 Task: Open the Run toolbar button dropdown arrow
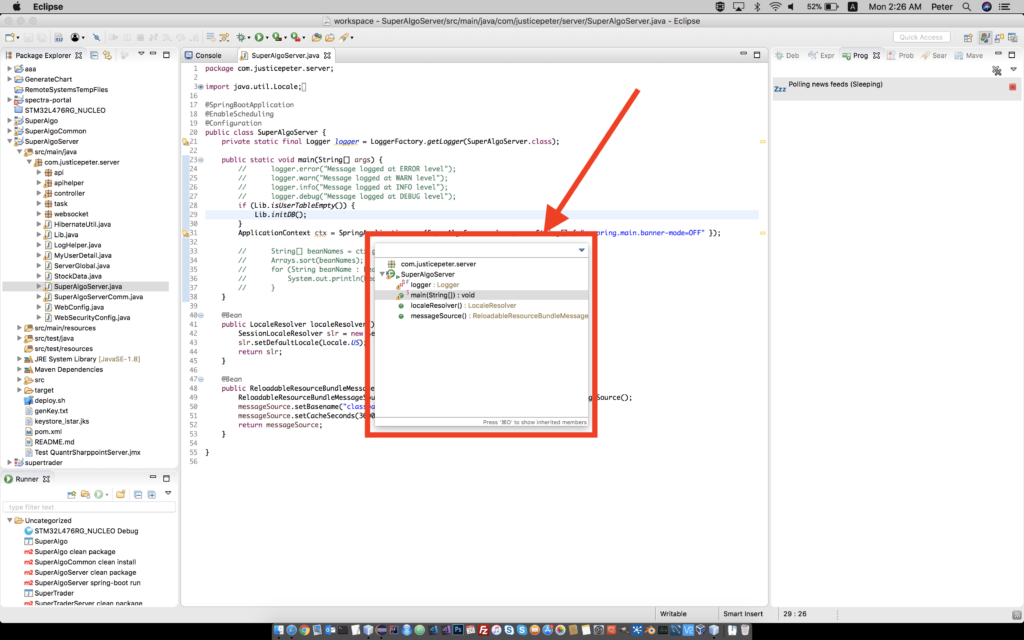click(x=266, y=38)
